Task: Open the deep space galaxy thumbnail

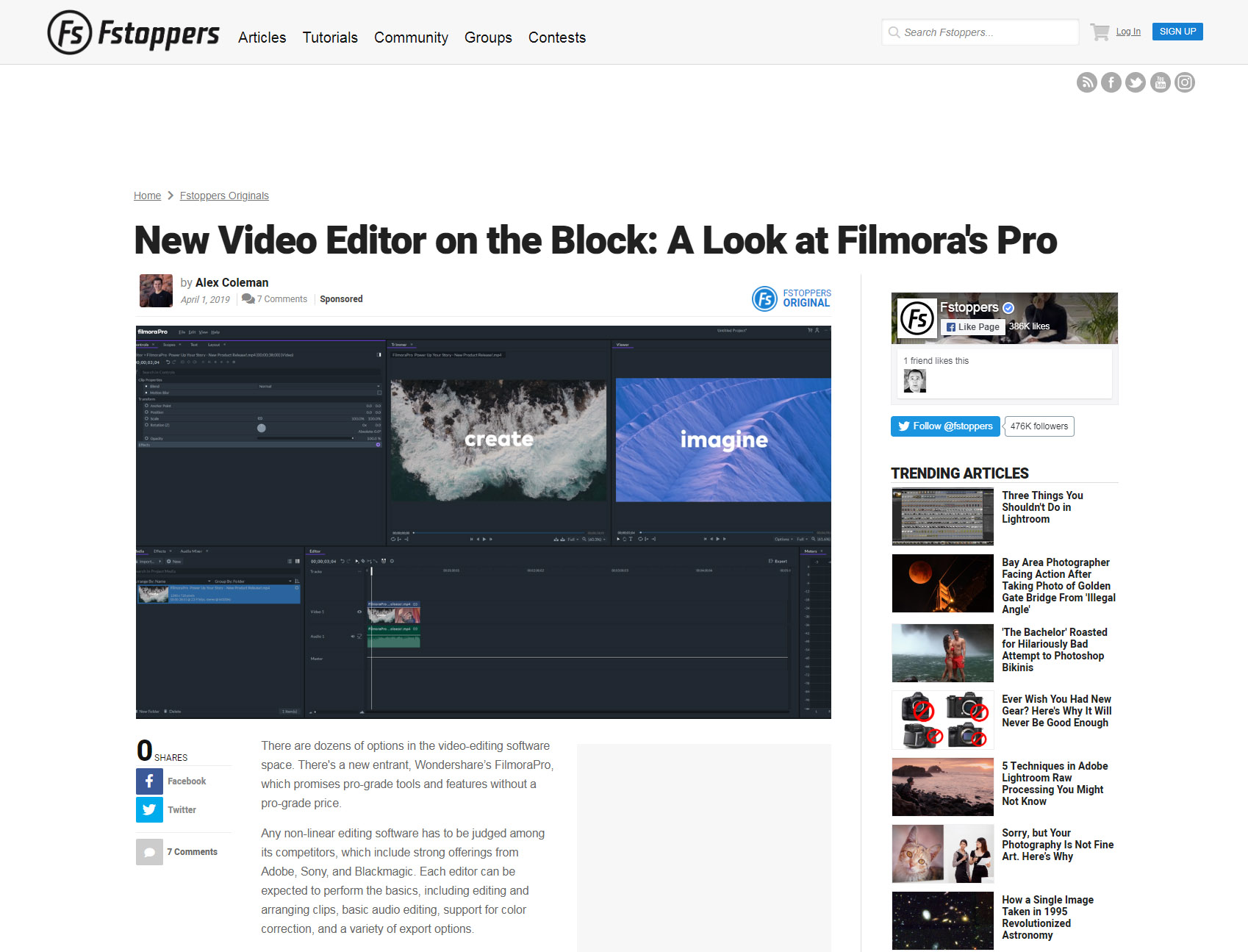Action: click(x=942, y=920)
